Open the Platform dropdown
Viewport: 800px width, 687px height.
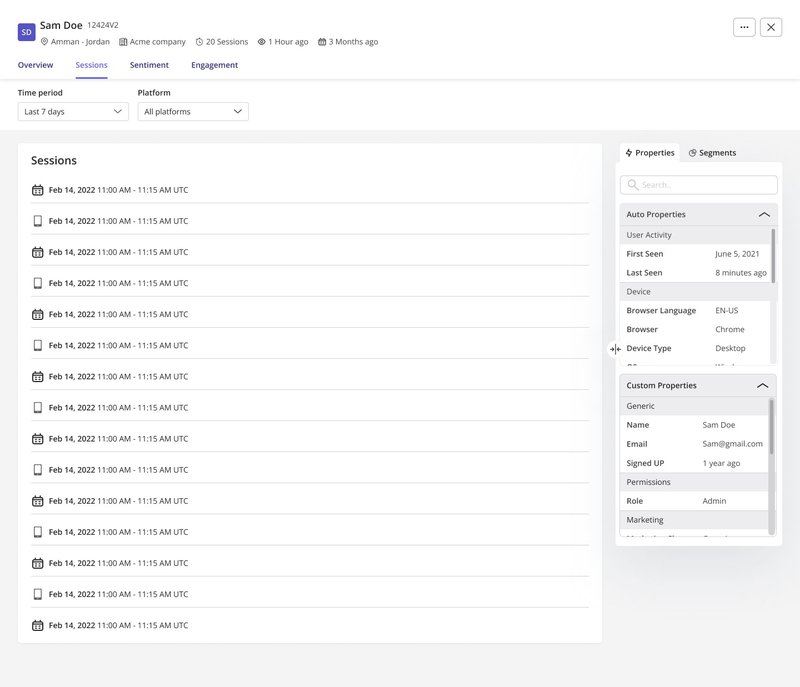click(193, 112)
